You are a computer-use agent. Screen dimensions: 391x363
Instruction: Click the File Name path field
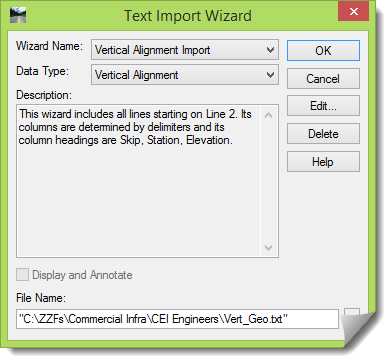click(x=177, y=319)
